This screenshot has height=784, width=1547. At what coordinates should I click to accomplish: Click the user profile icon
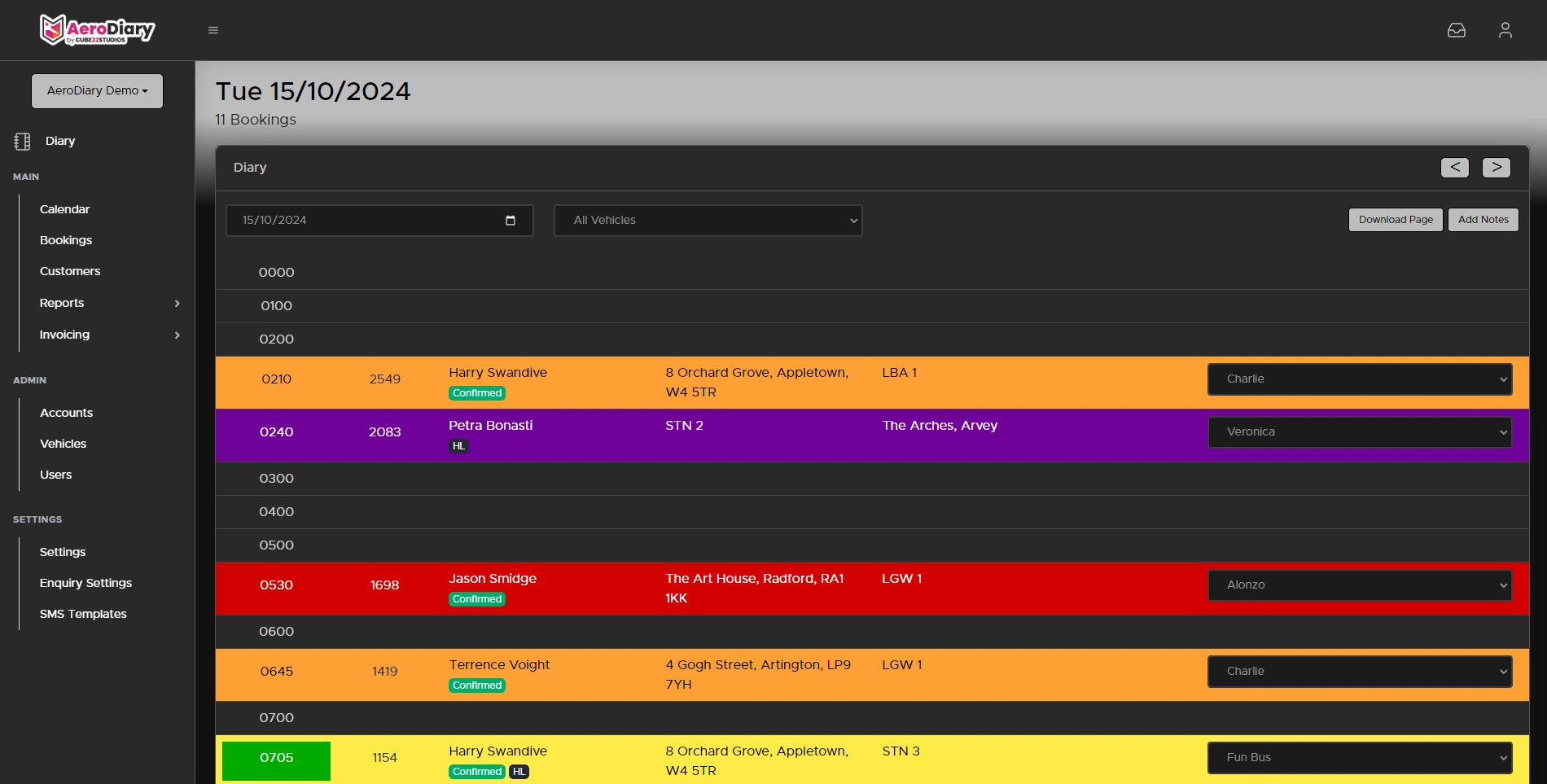1505,29
